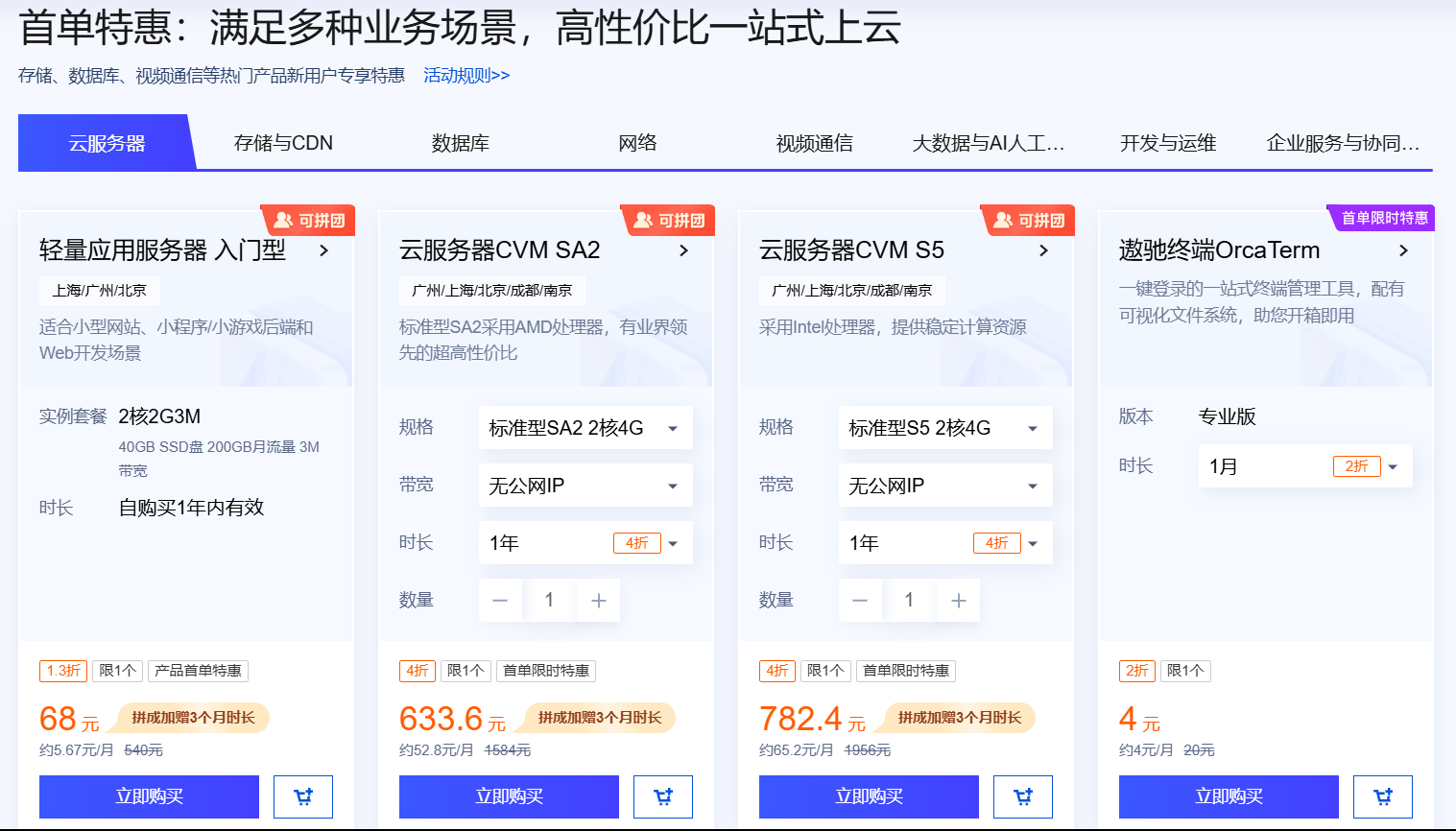Add 云服务器CVM SA2 to shopping cart
Screen dimensions: 1456x831
pyautogui.click(x=663, y=796)
